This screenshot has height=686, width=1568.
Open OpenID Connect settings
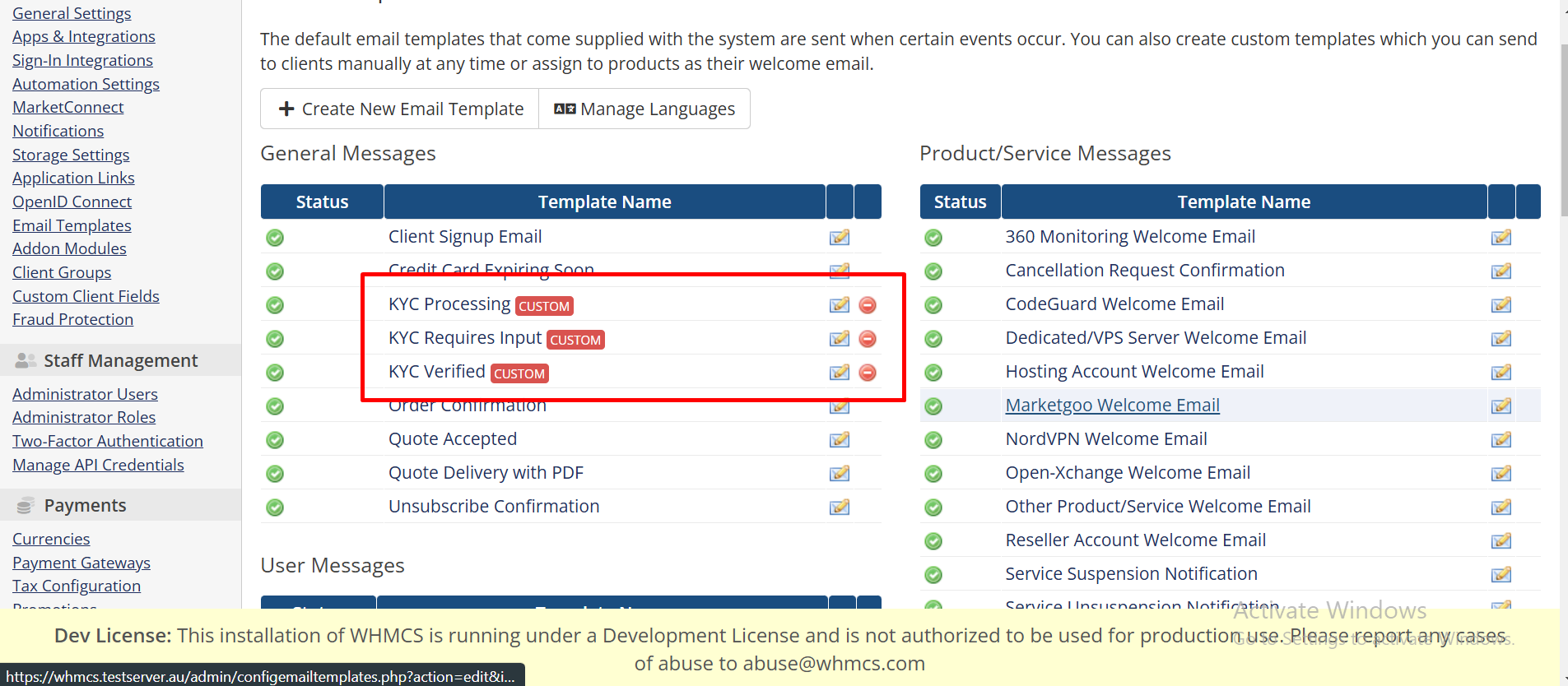point(72,202)
